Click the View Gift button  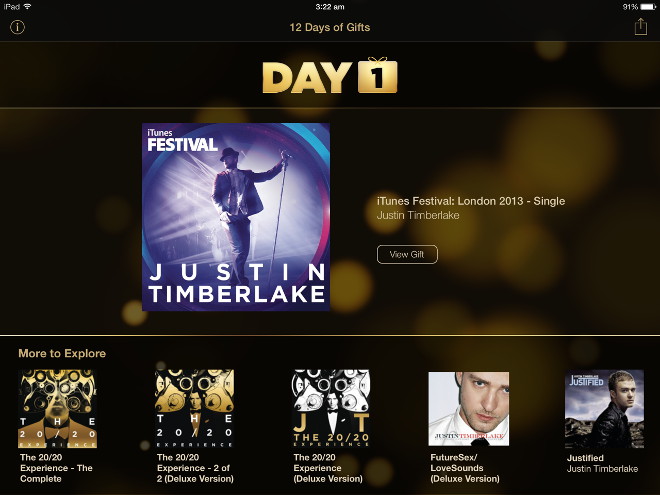coord(407,254)
